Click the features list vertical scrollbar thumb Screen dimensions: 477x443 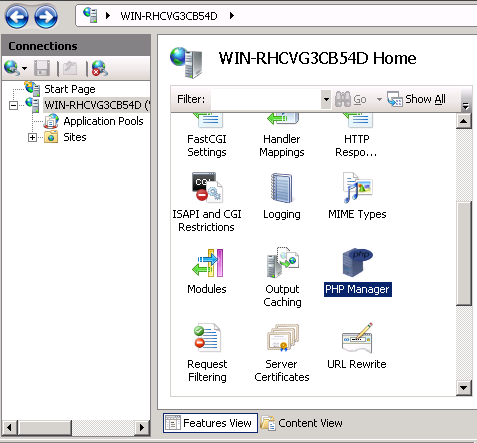click(x=464, y=253)
